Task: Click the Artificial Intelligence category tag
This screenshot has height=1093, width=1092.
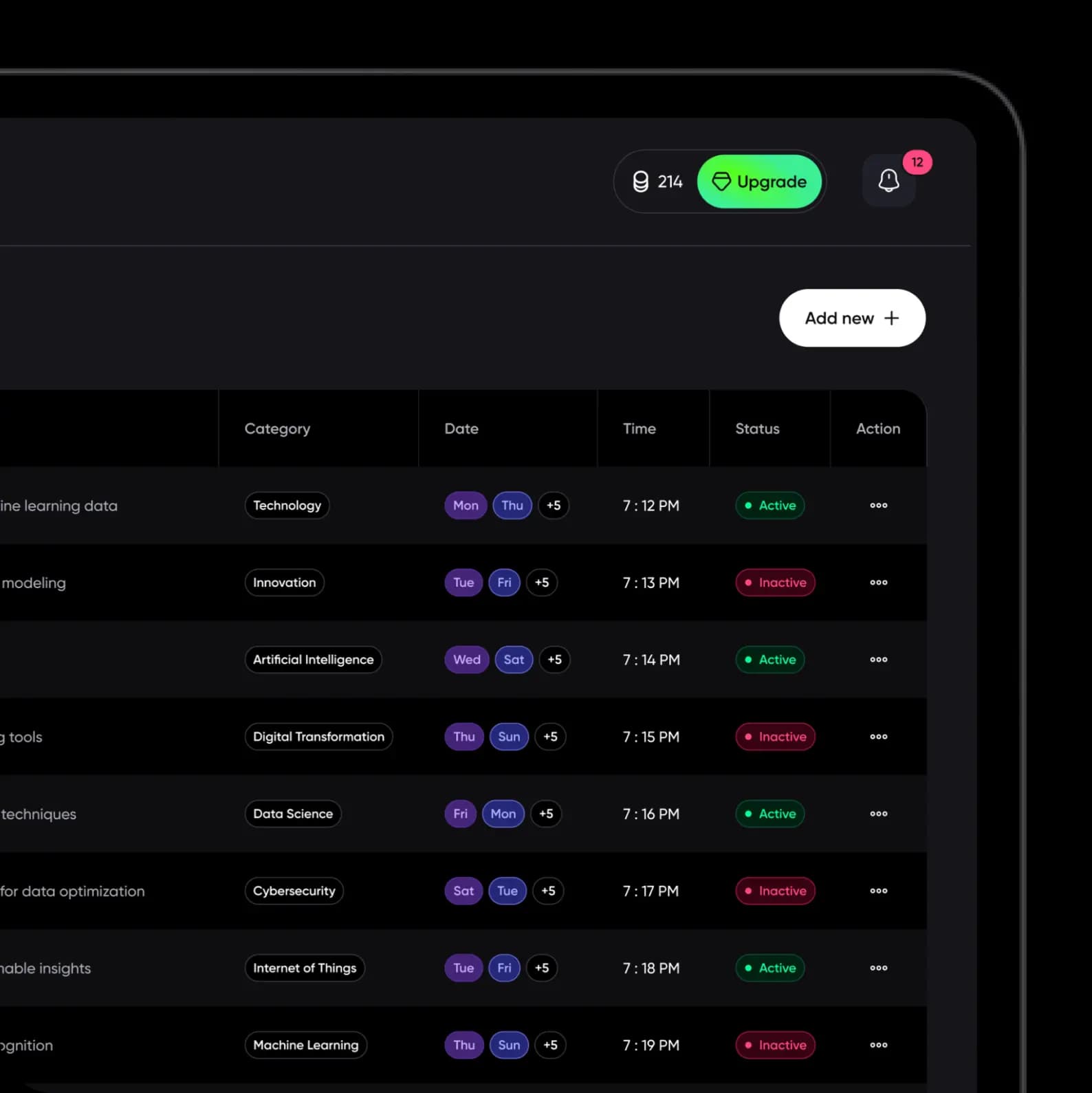Action: point(313,660)
